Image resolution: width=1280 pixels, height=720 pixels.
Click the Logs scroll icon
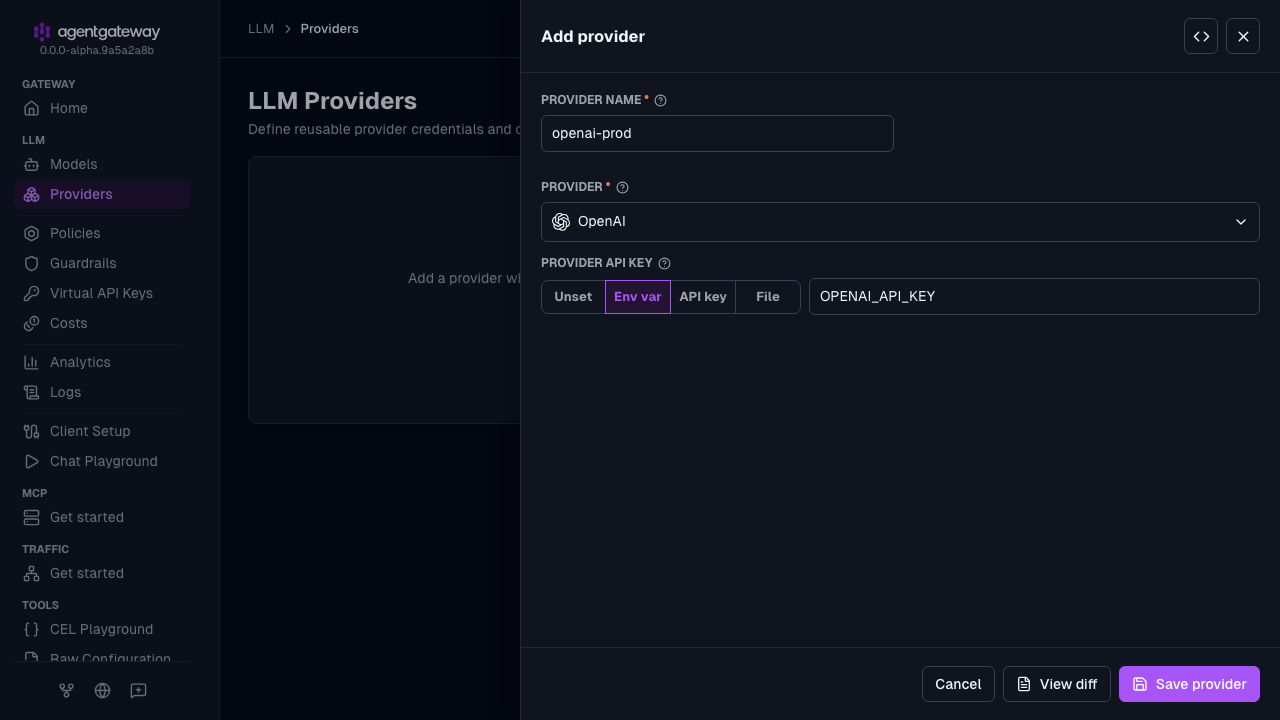[31, 392]
